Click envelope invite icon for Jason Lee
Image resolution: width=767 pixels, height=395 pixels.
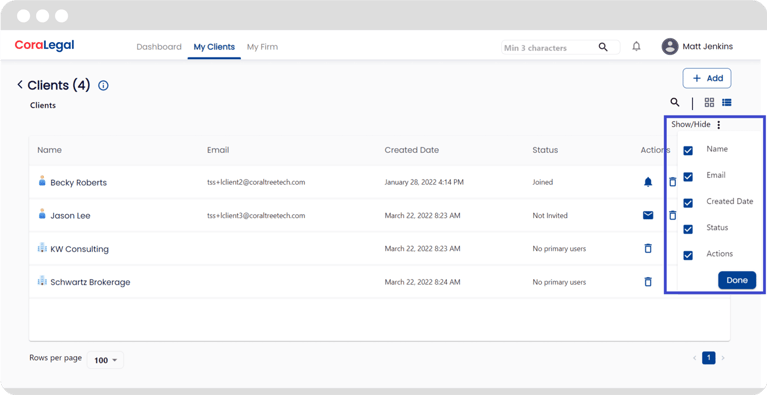648,215
